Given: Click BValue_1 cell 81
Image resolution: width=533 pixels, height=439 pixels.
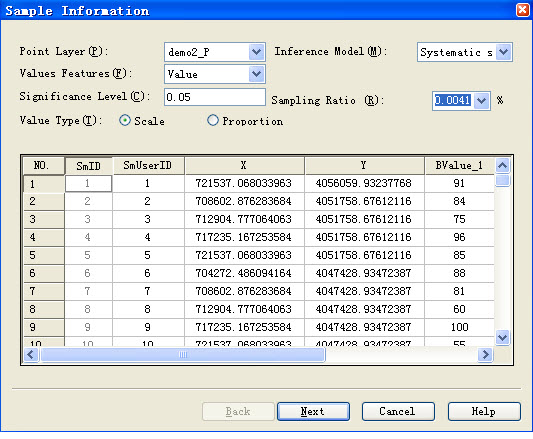Looking at the screenshot, I should pyautogui.click(x=460, y=291).
